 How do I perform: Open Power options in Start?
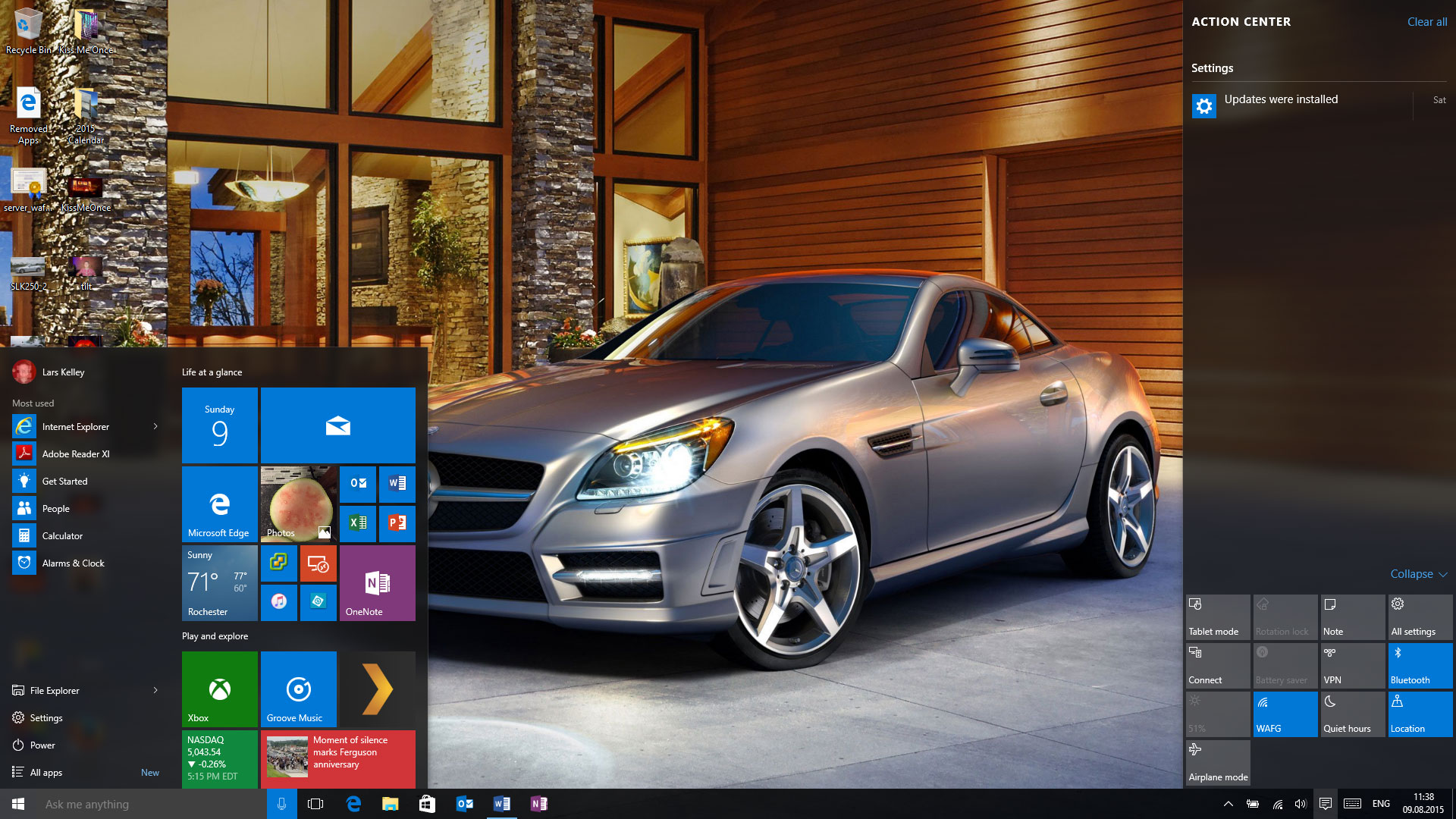click(42, 745)
